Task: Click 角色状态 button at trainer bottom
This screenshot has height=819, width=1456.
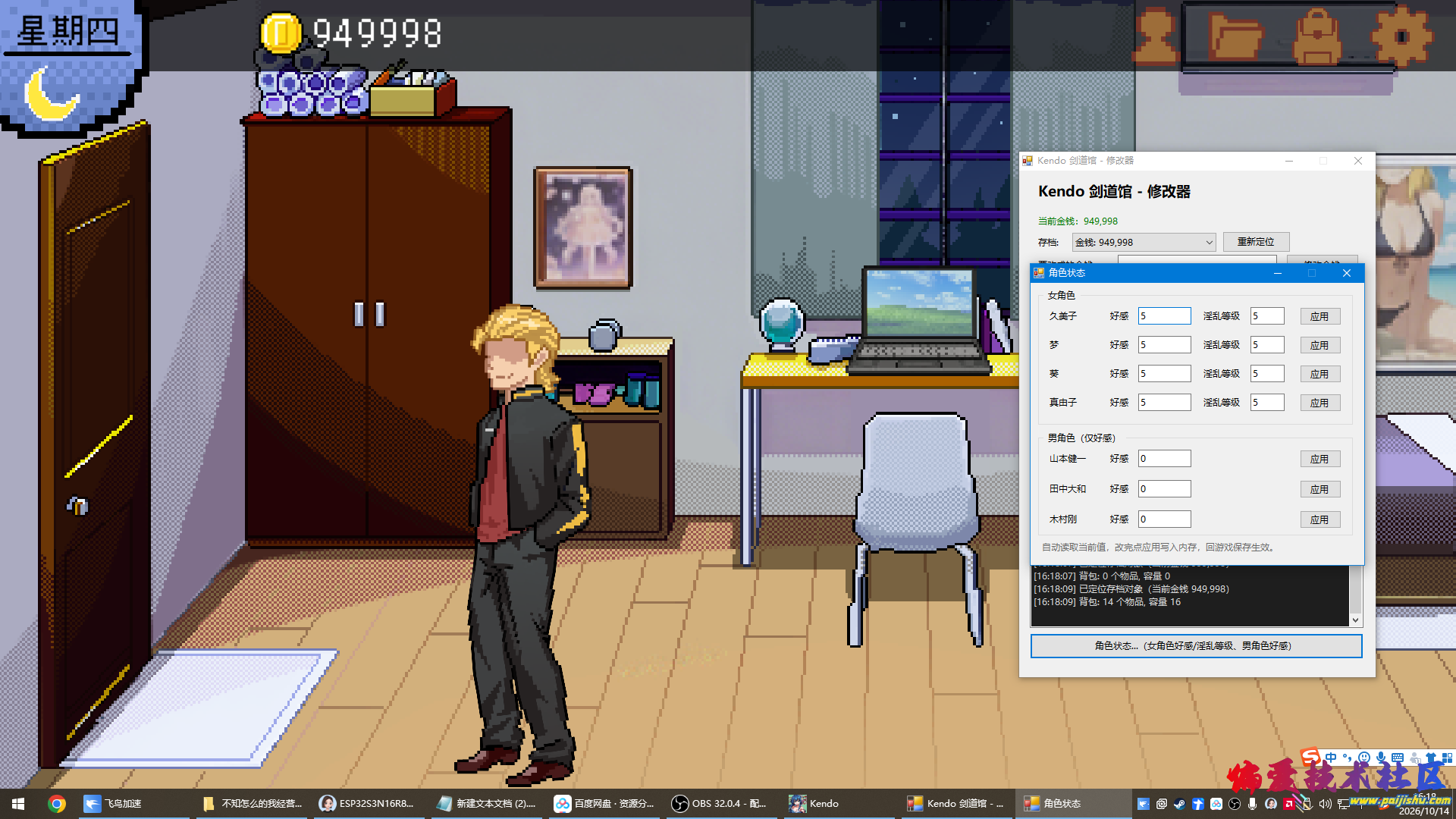Action: click(1196, 646)
